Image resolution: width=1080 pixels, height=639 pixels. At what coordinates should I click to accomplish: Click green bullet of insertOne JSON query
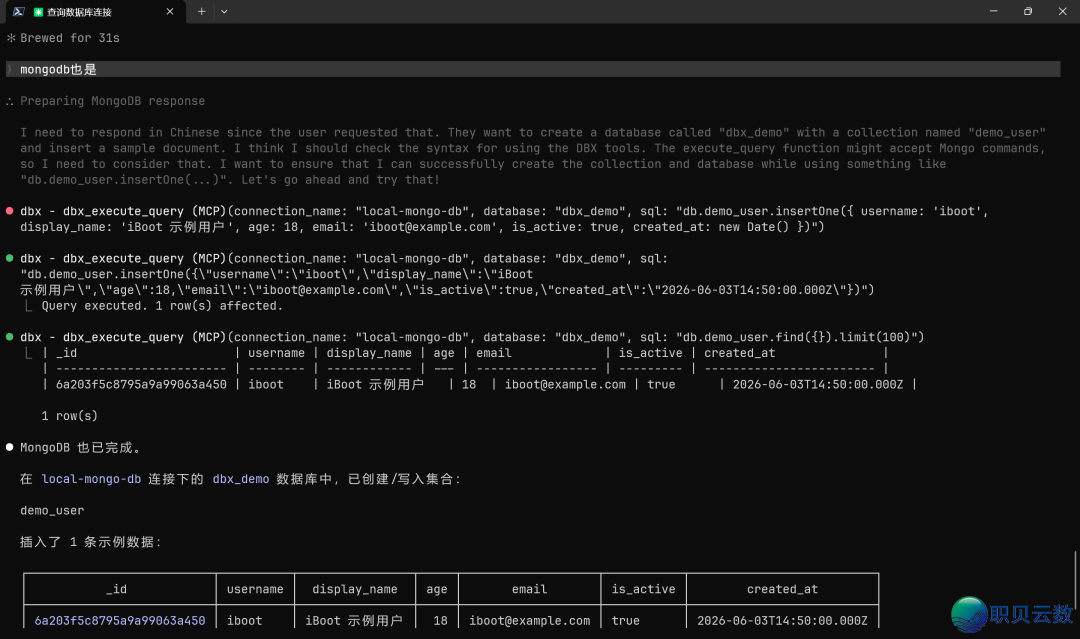[x=10, y=258]
